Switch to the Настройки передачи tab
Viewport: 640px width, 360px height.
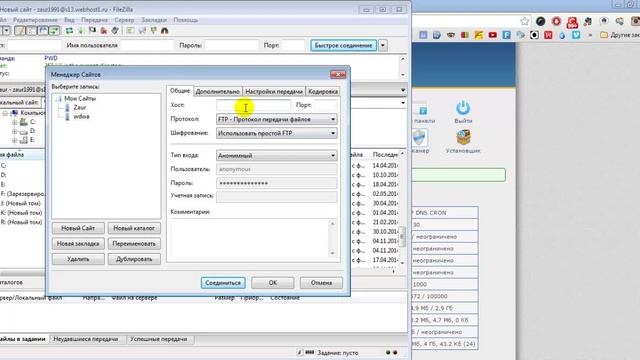point(274,91)
